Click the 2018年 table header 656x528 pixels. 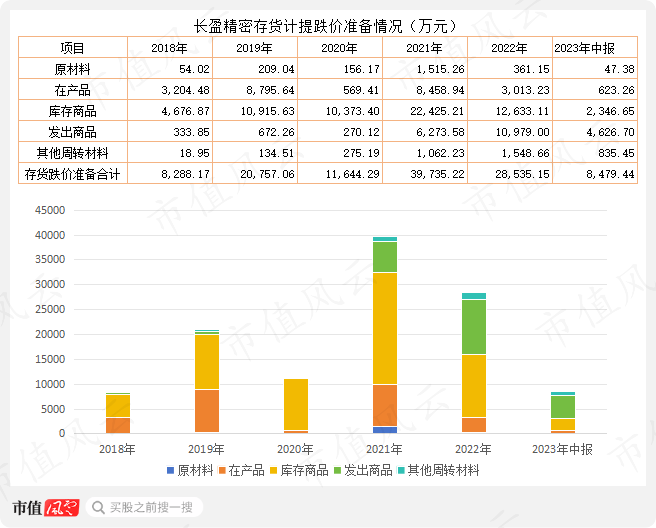tap(170, 48)
